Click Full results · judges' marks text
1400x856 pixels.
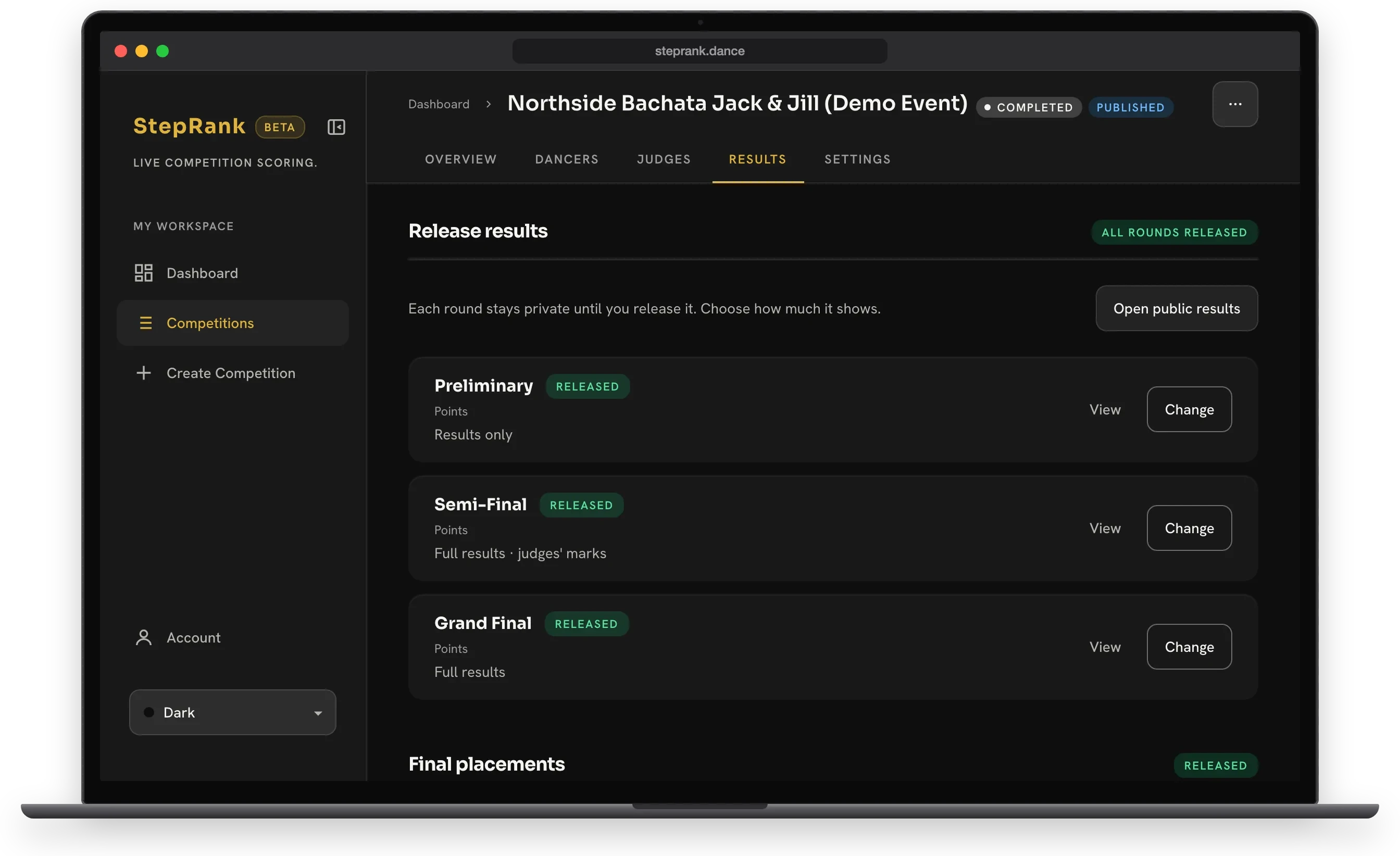(x=520, y=553)
